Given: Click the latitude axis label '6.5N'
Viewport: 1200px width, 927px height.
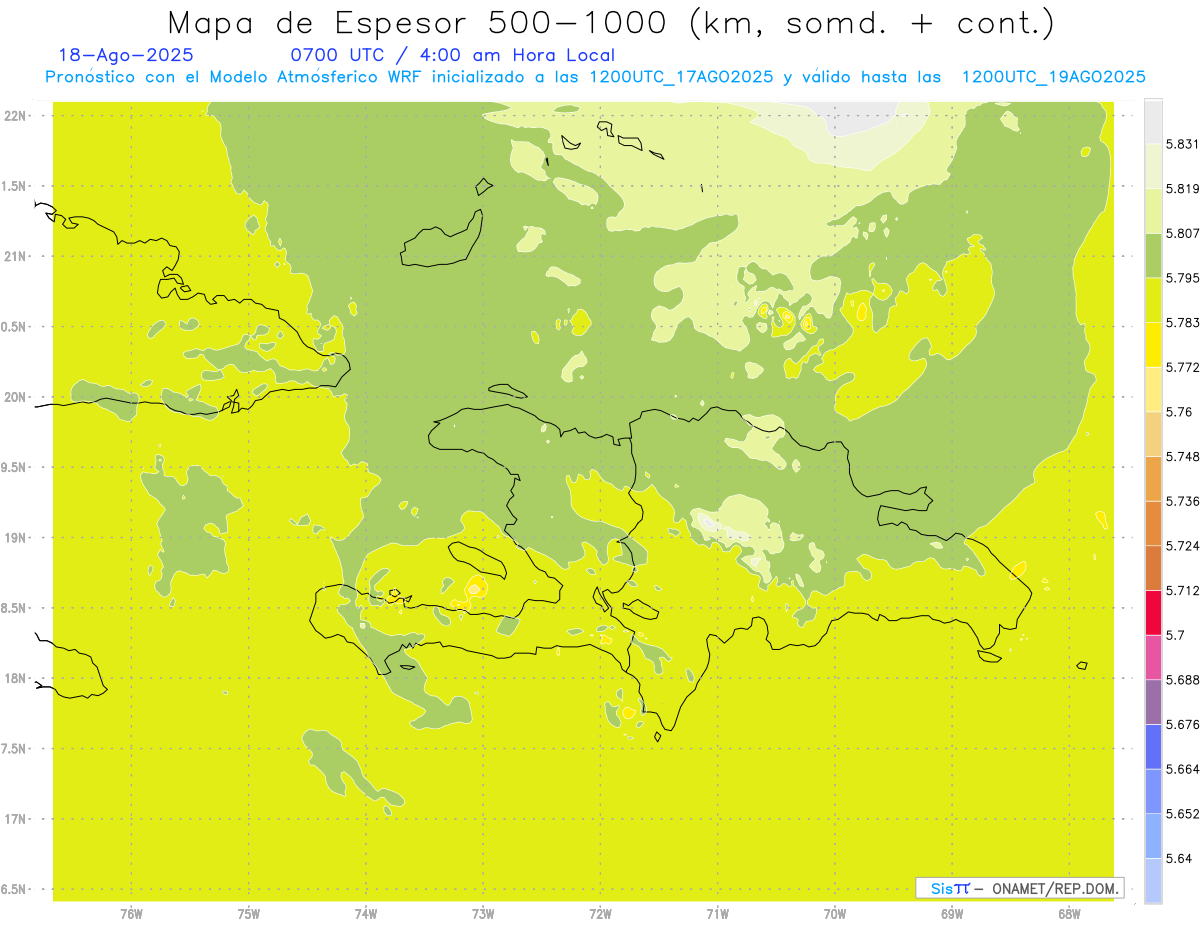Looking at the screenshot, I should 15,890.
